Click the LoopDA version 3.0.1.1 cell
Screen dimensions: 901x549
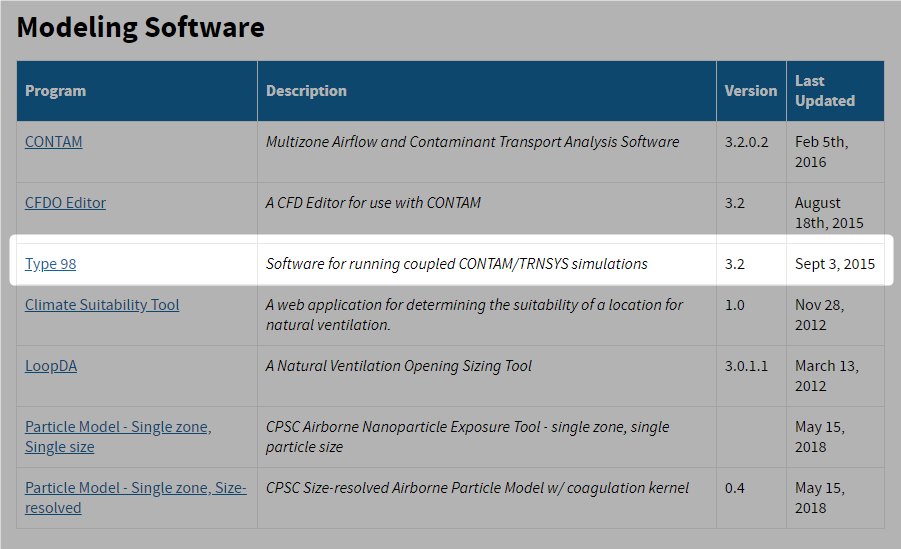point(746,366)
